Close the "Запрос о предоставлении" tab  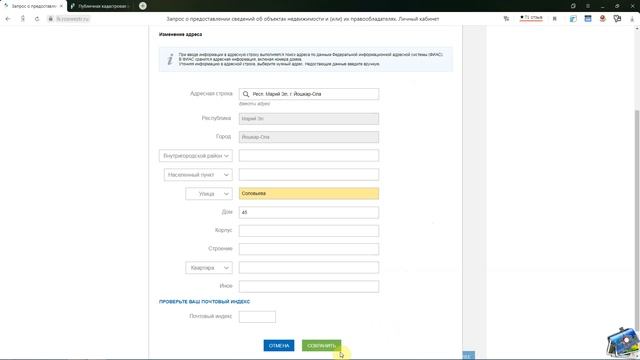coord(61,6)
